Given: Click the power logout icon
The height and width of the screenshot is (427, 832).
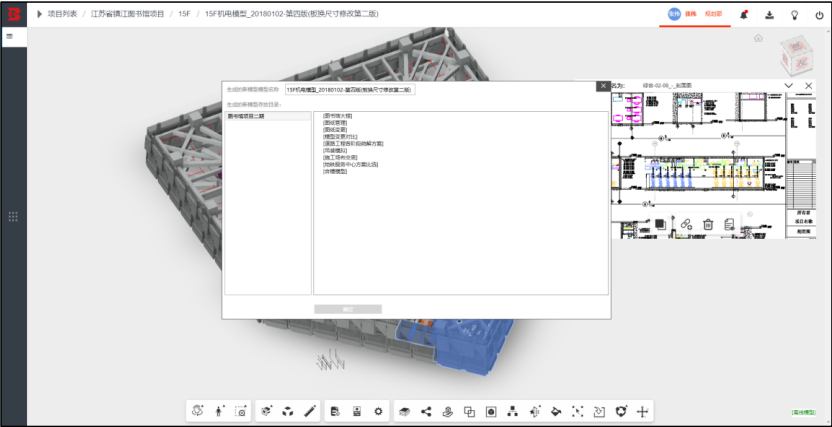Looking at the screenshot, I should pyautogui.click(x=819, y=15).
